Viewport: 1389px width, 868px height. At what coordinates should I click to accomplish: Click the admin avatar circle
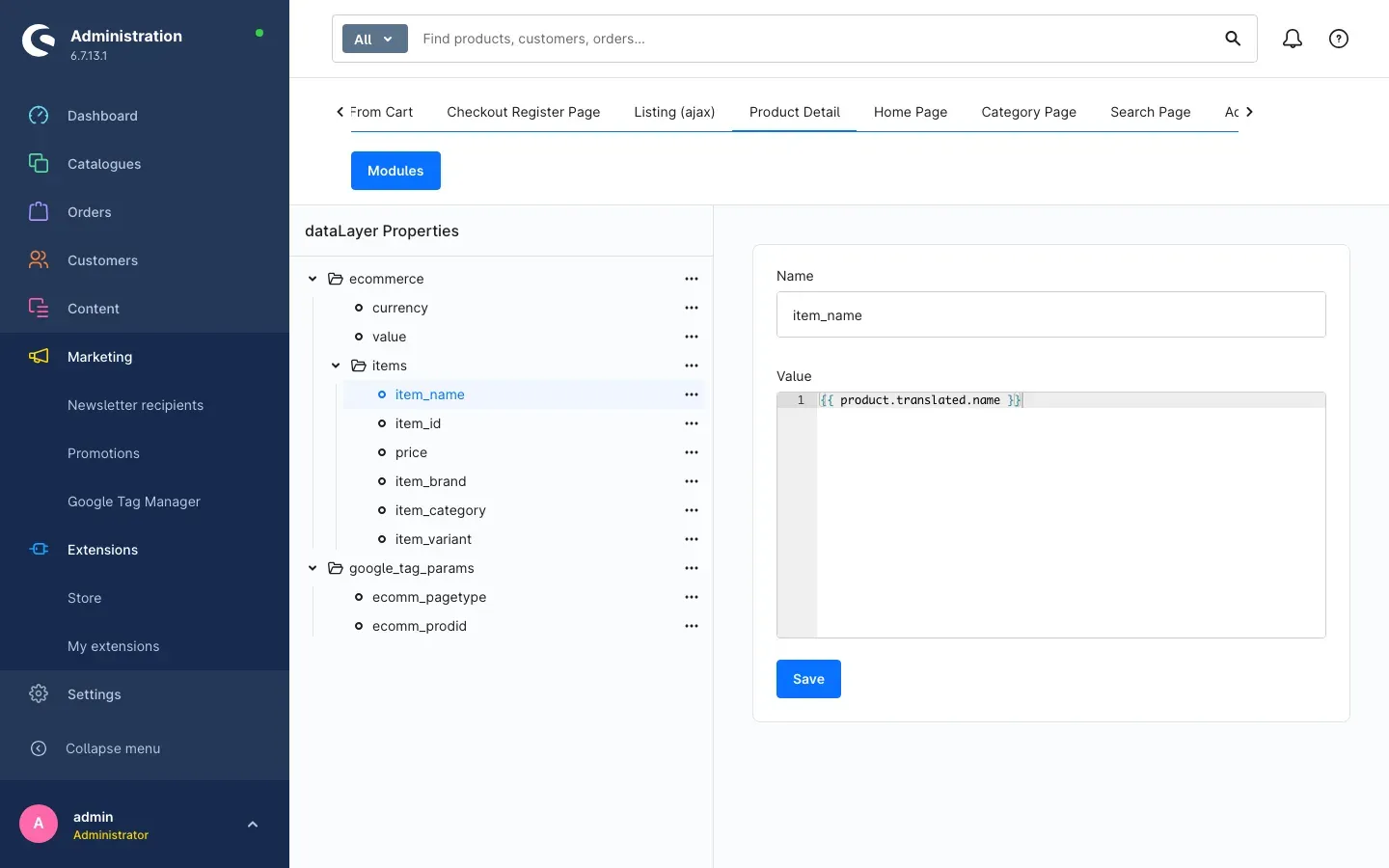tap(39, 824)
